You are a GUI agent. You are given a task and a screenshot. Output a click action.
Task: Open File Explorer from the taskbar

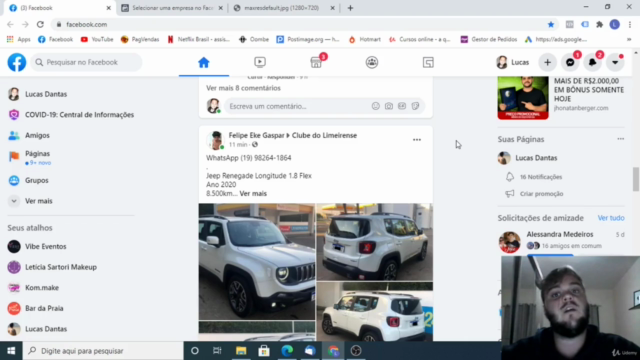(x=241, y=351)
